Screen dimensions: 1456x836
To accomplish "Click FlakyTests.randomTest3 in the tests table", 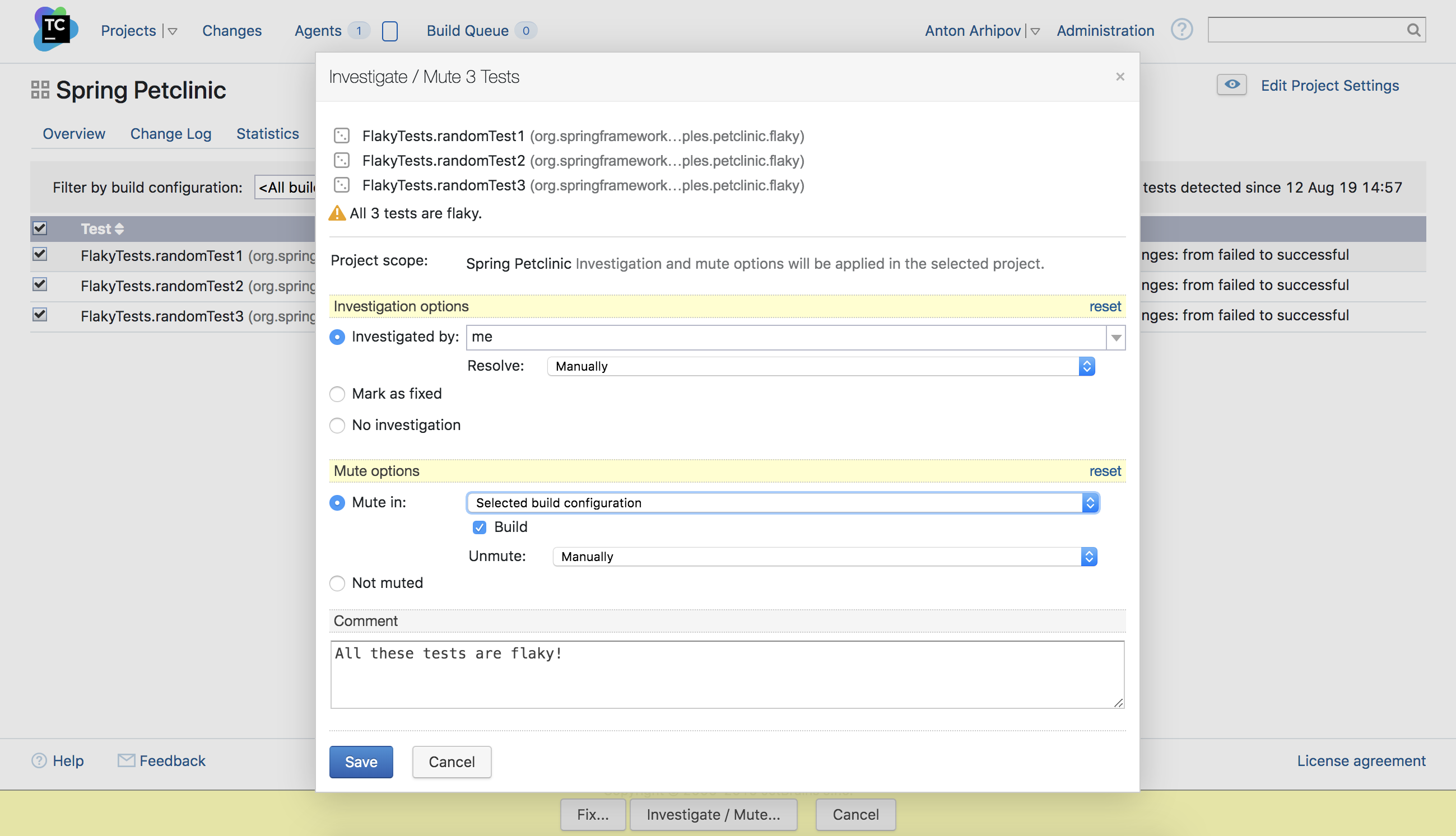I will [x=162, y=316].
